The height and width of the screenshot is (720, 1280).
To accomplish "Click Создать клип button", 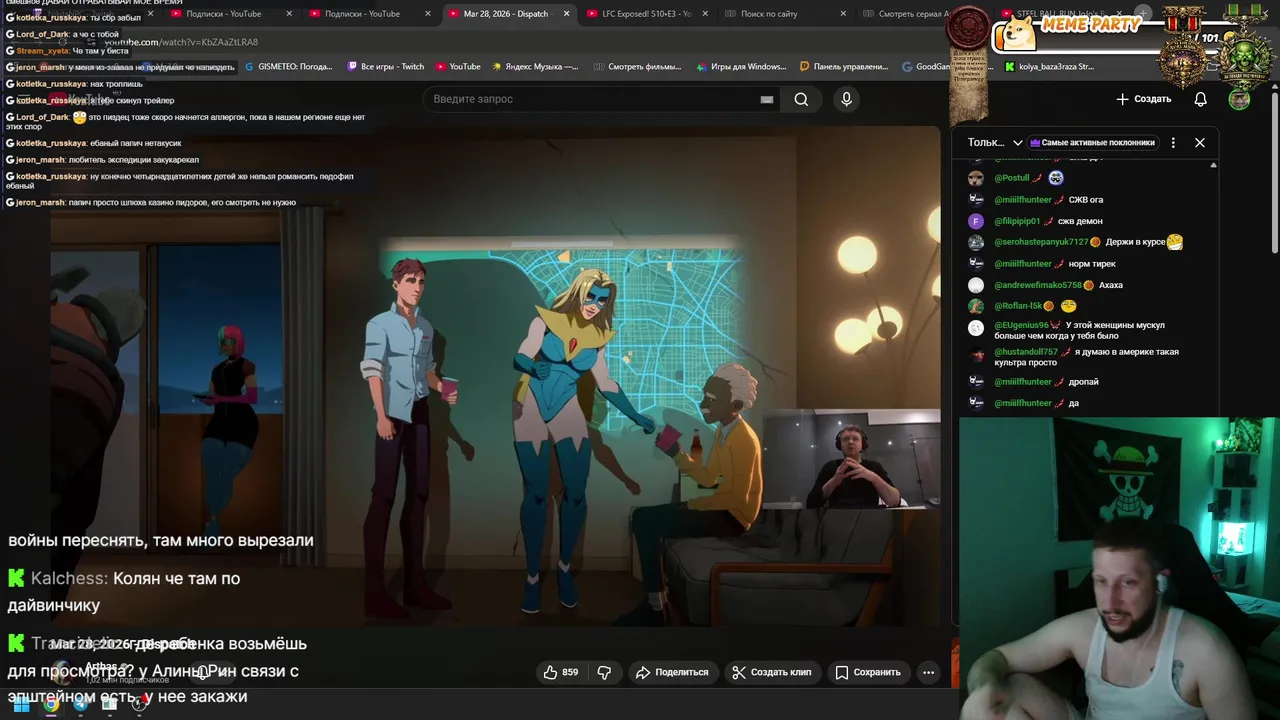I will pyautogui.click(x=771, y=672).
